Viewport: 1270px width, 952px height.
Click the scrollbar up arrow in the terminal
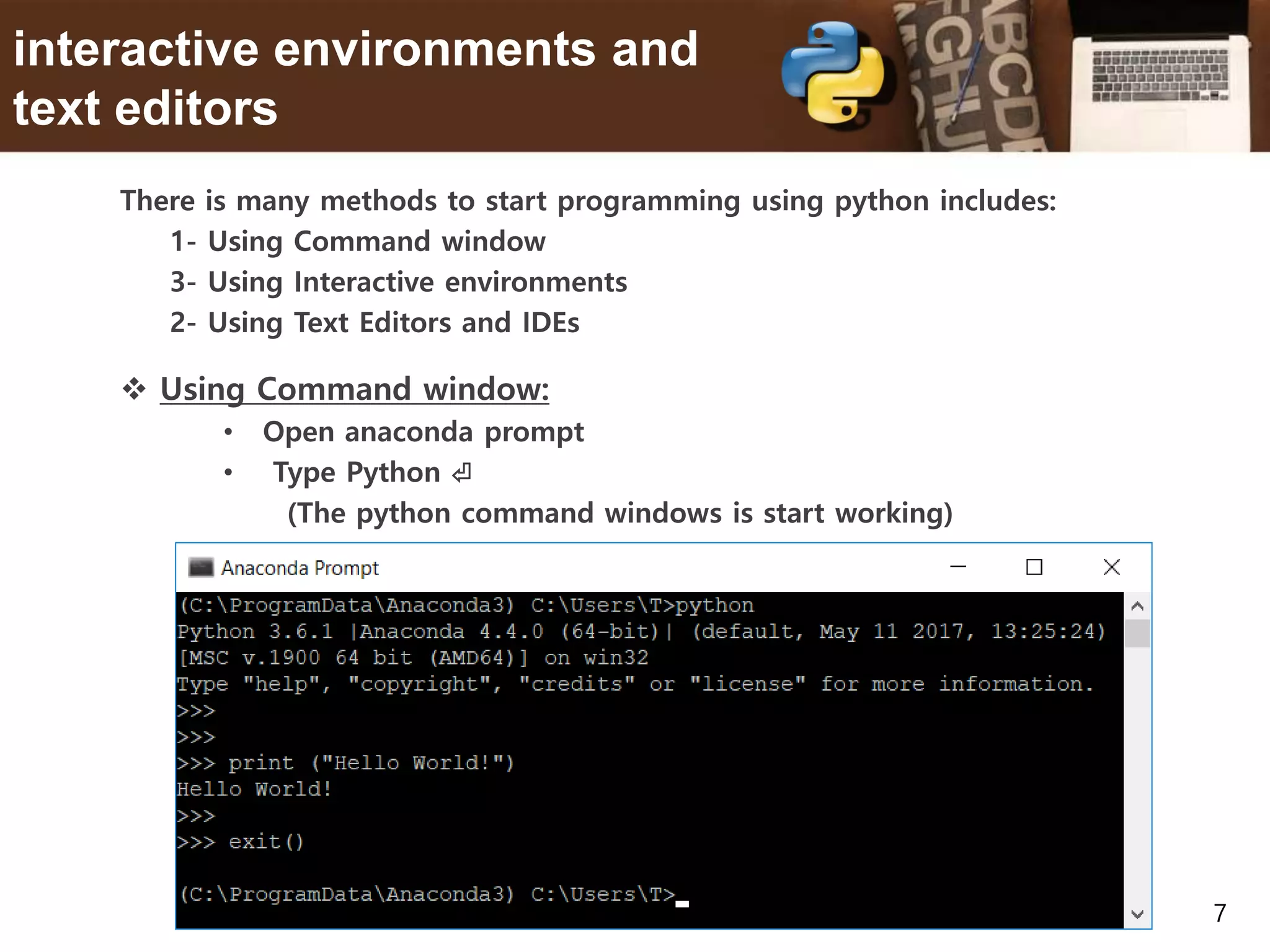[1137, 606]
